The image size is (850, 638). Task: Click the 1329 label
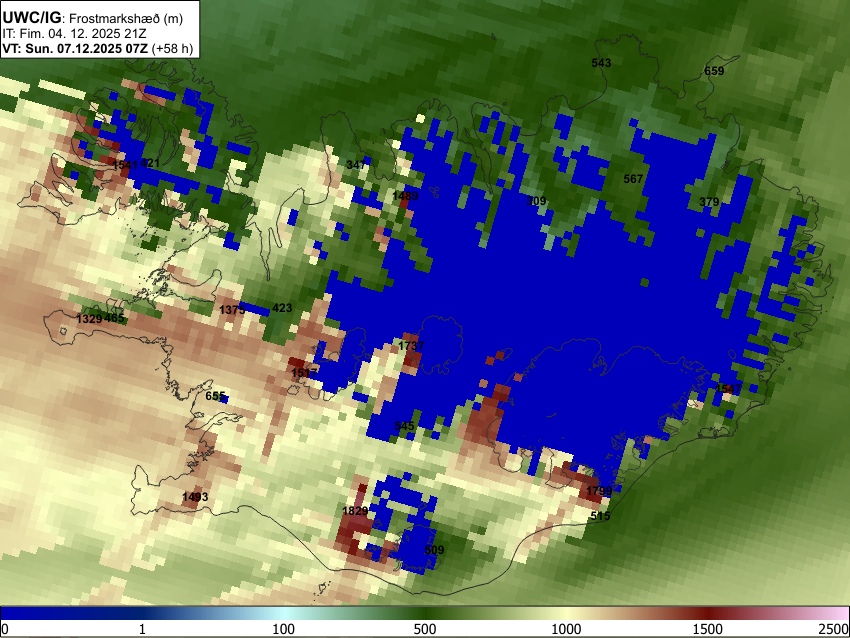89,319
